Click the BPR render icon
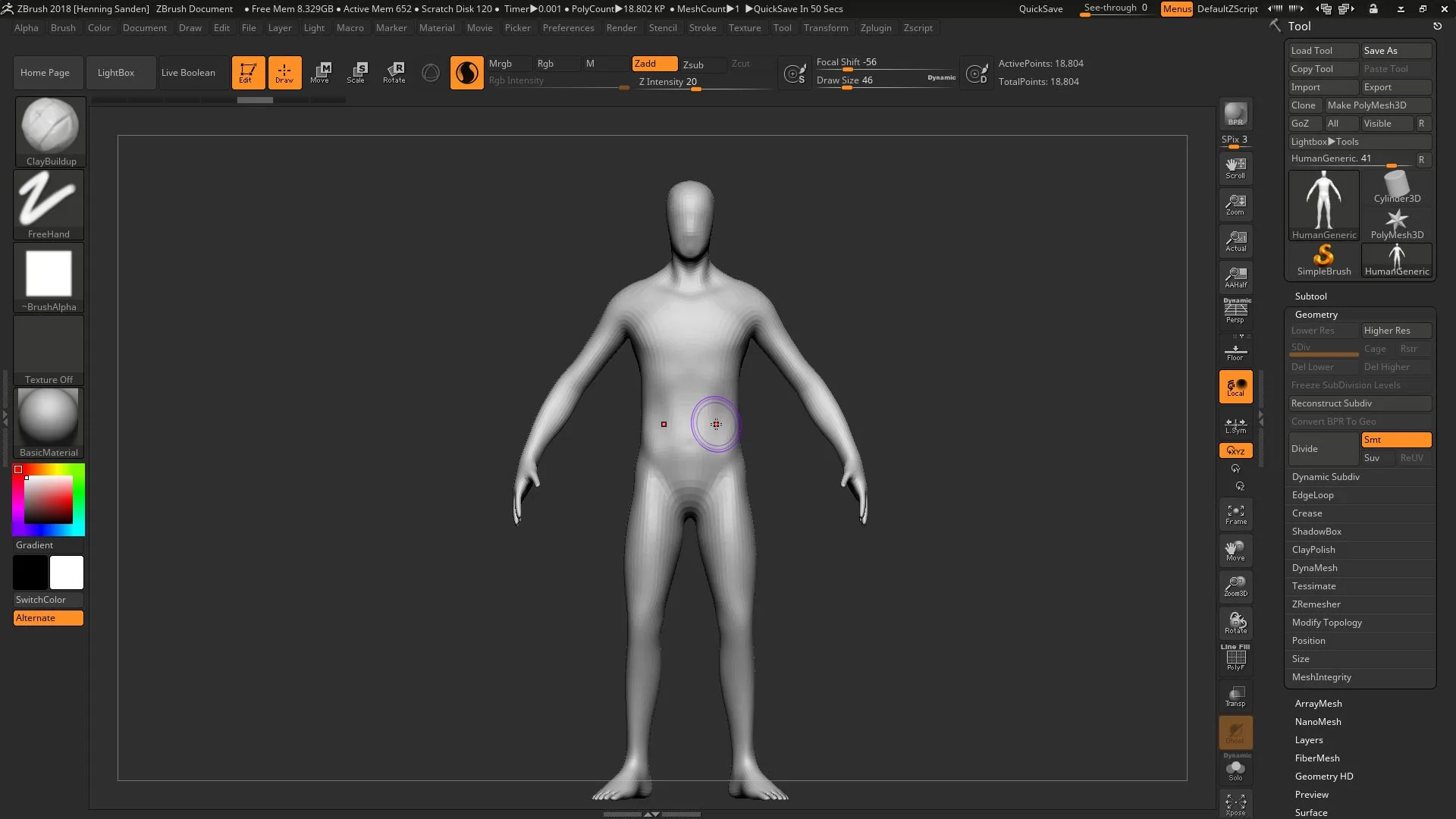This screenshot has width=1456, height=819. [x=1235, y=115]
